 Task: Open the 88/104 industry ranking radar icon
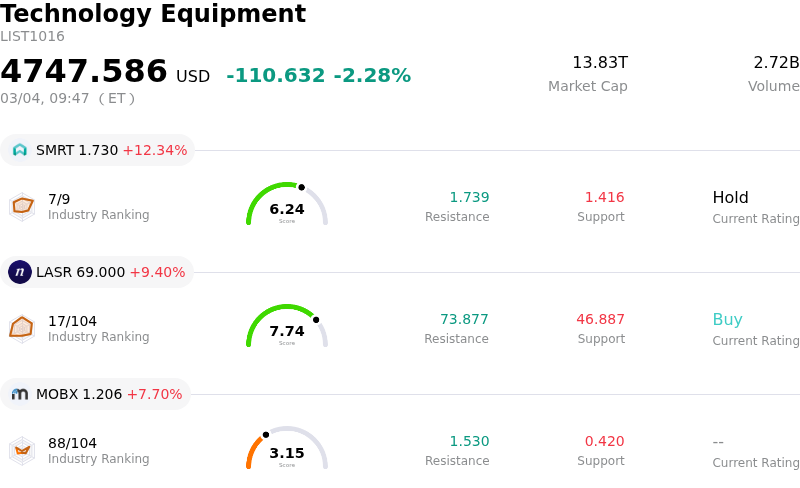[22, 450]
